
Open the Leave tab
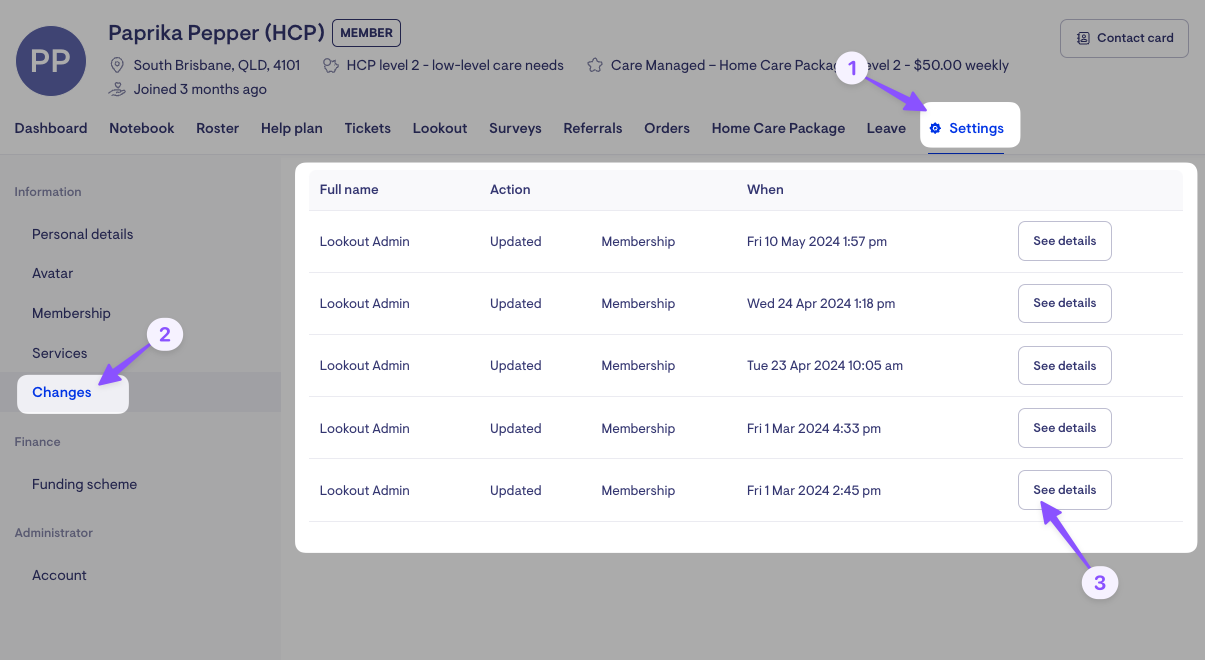coord(886,128)
